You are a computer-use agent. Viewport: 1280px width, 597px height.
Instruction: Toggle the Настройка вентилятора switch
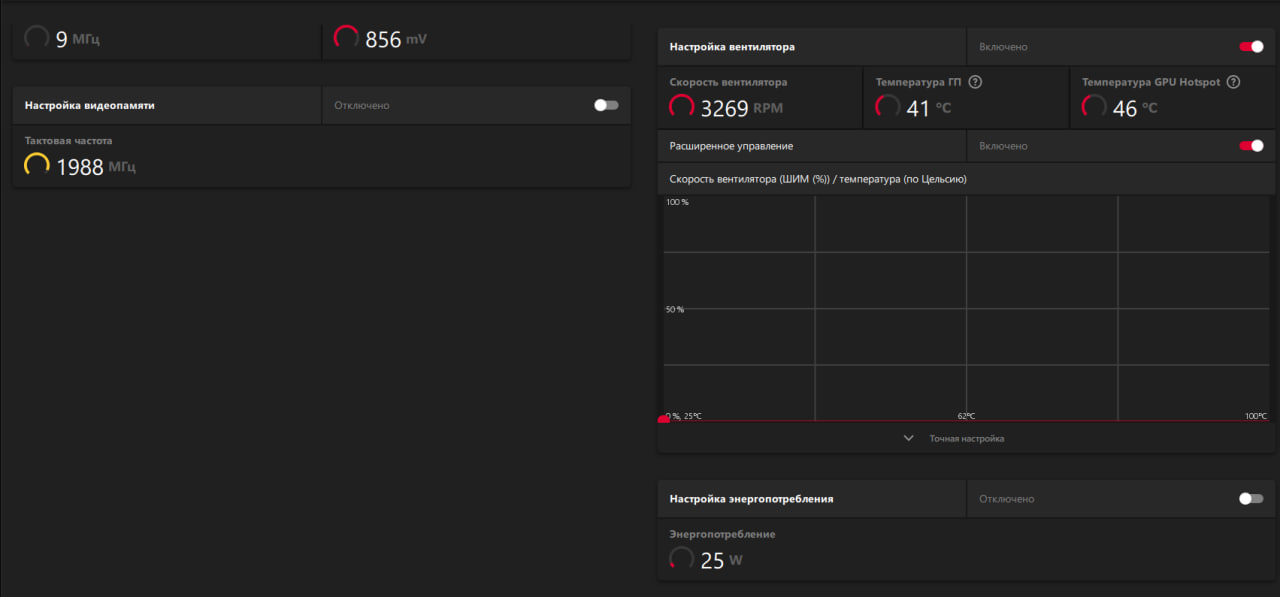(x=1251, y=47)
